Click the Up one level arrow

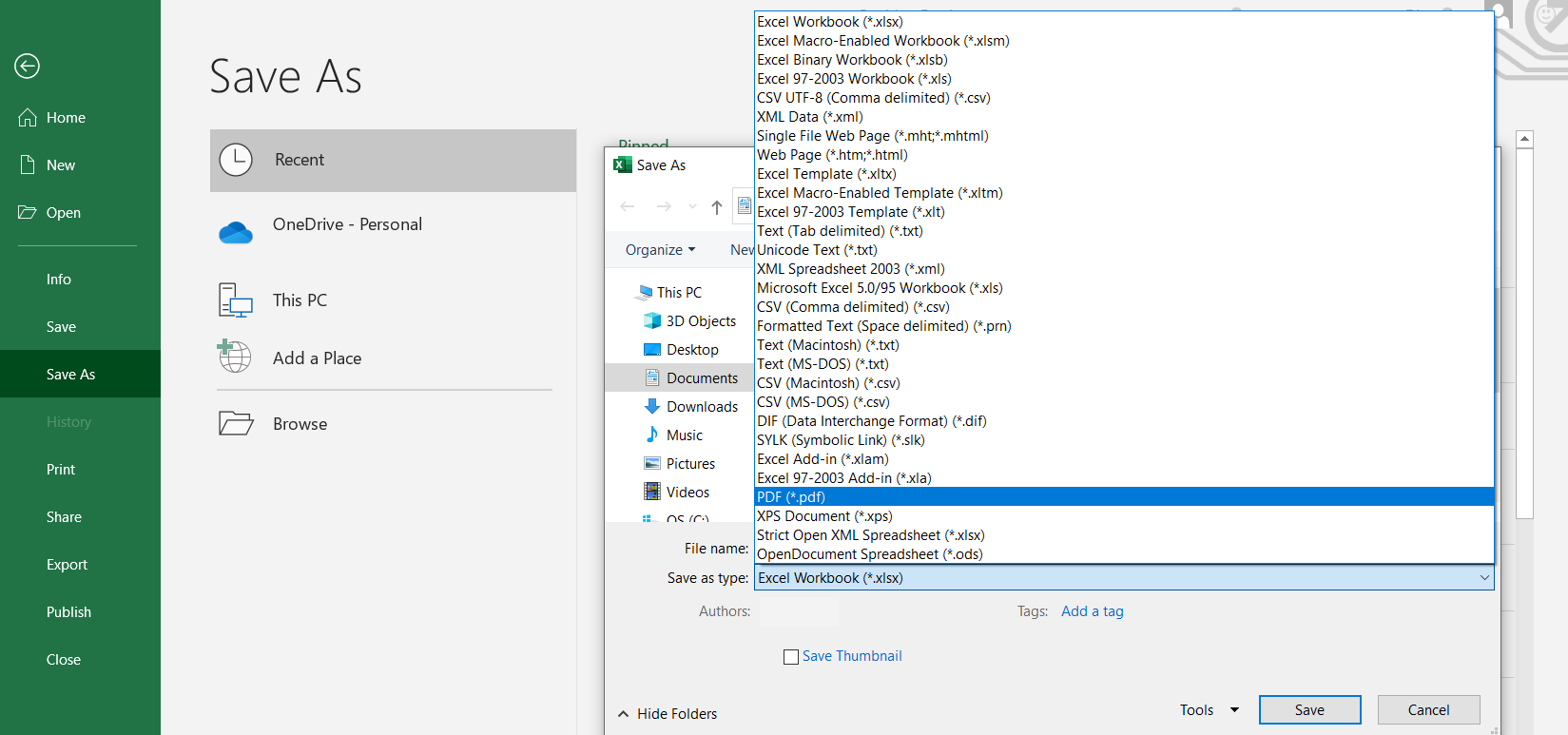tap(717, 207)
